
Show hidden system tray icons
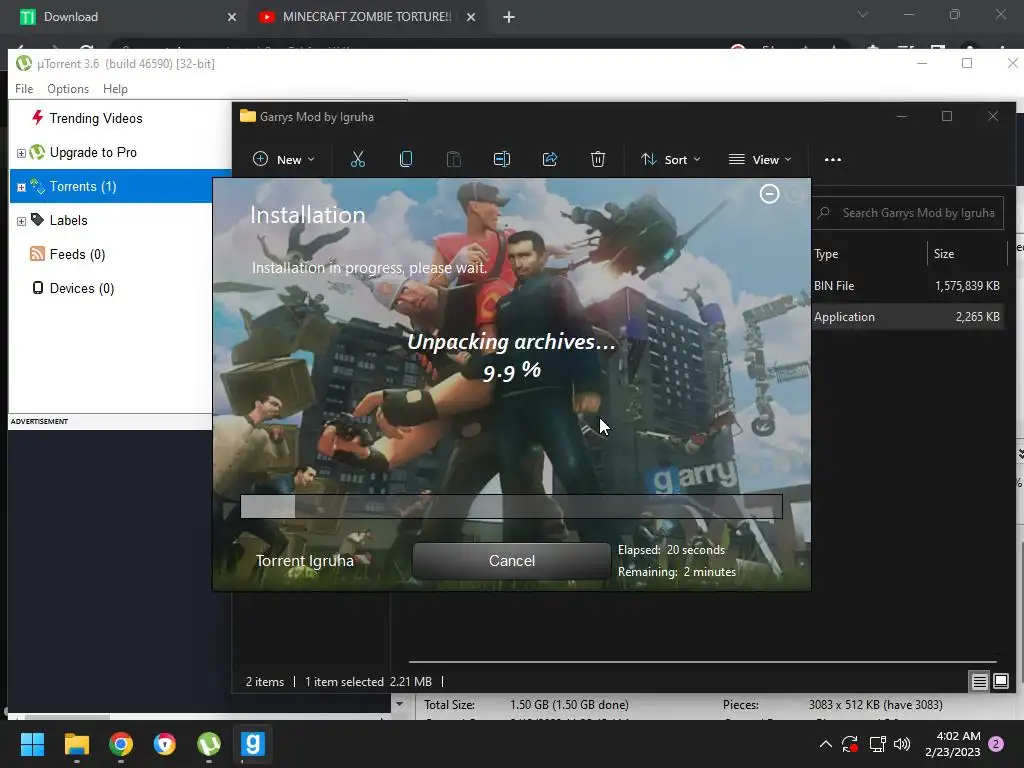pos(825,744)
